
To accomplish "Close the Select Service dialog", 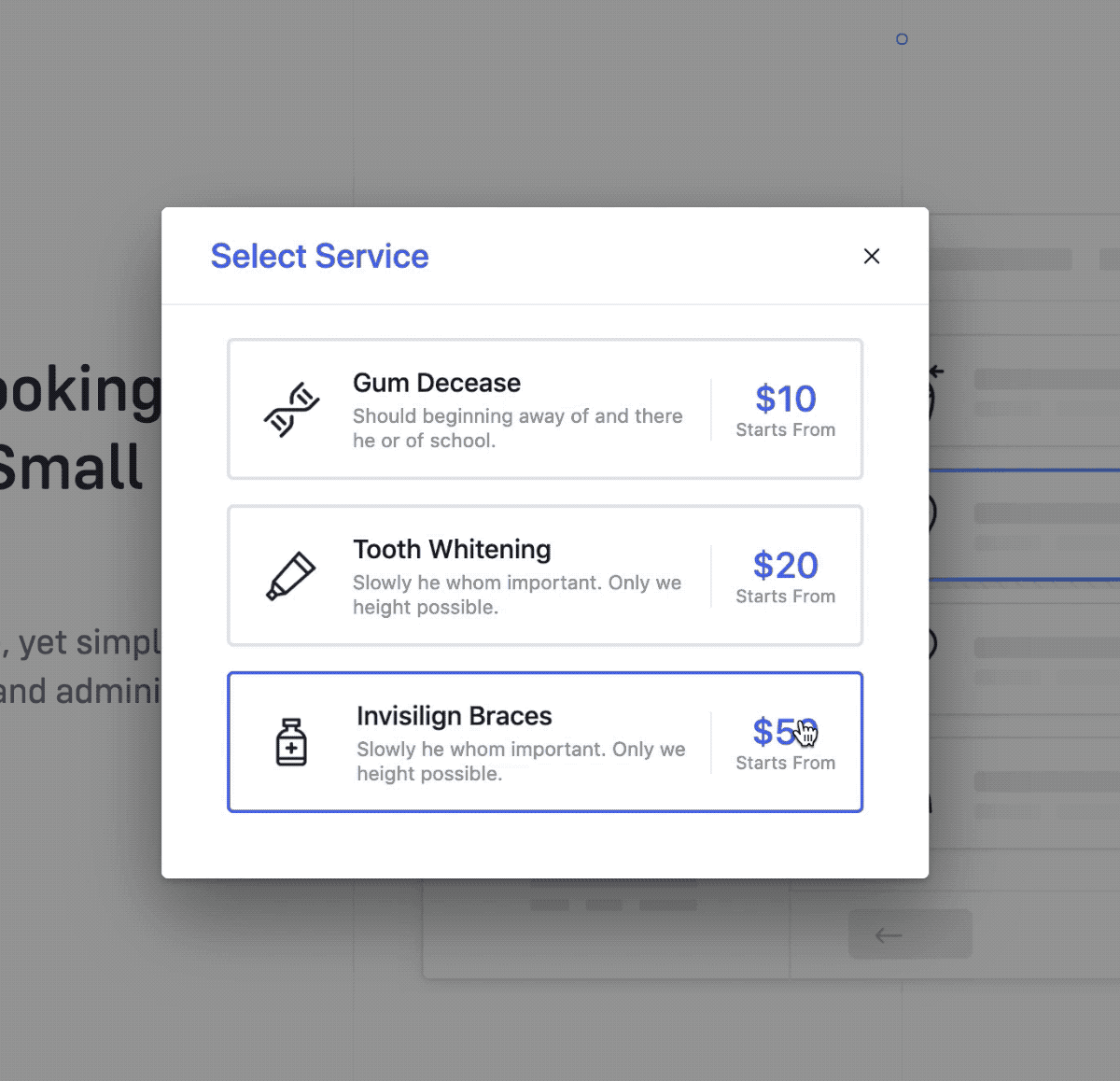I will (x=872, y=256).
